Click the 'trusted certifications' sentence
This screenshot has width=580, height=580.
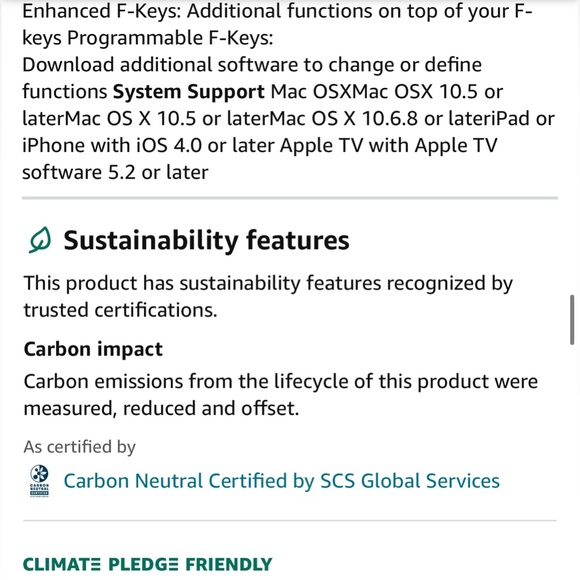pyautogui.click(x=120, y=310)
